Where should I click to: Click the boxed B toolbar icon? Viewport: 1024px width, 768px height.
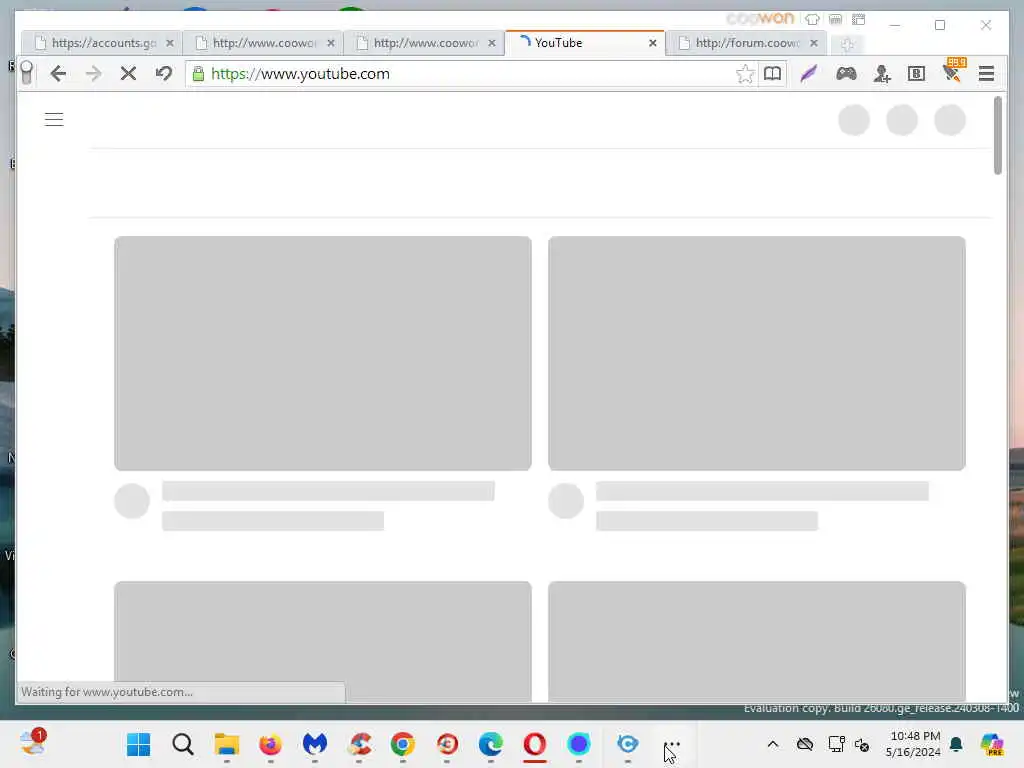pyautogui.click(x=916, y=74)
